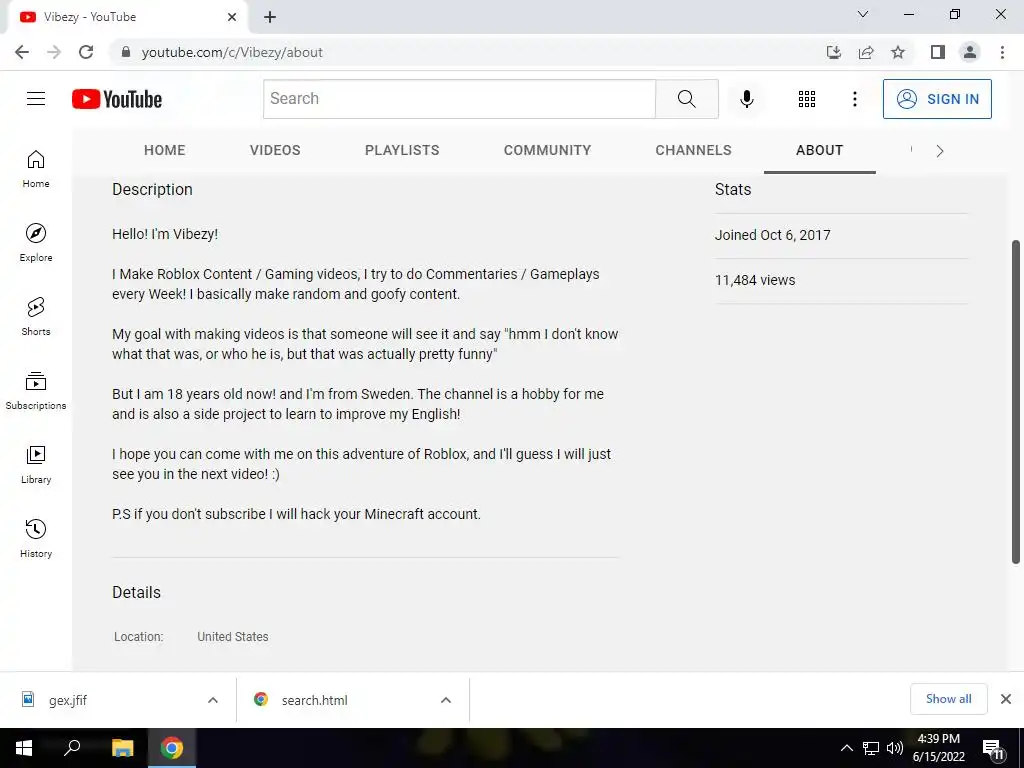This screenshot has width=1024, height=768.
Task: Toggle the Chrome side panel
Action: [938, 52]
